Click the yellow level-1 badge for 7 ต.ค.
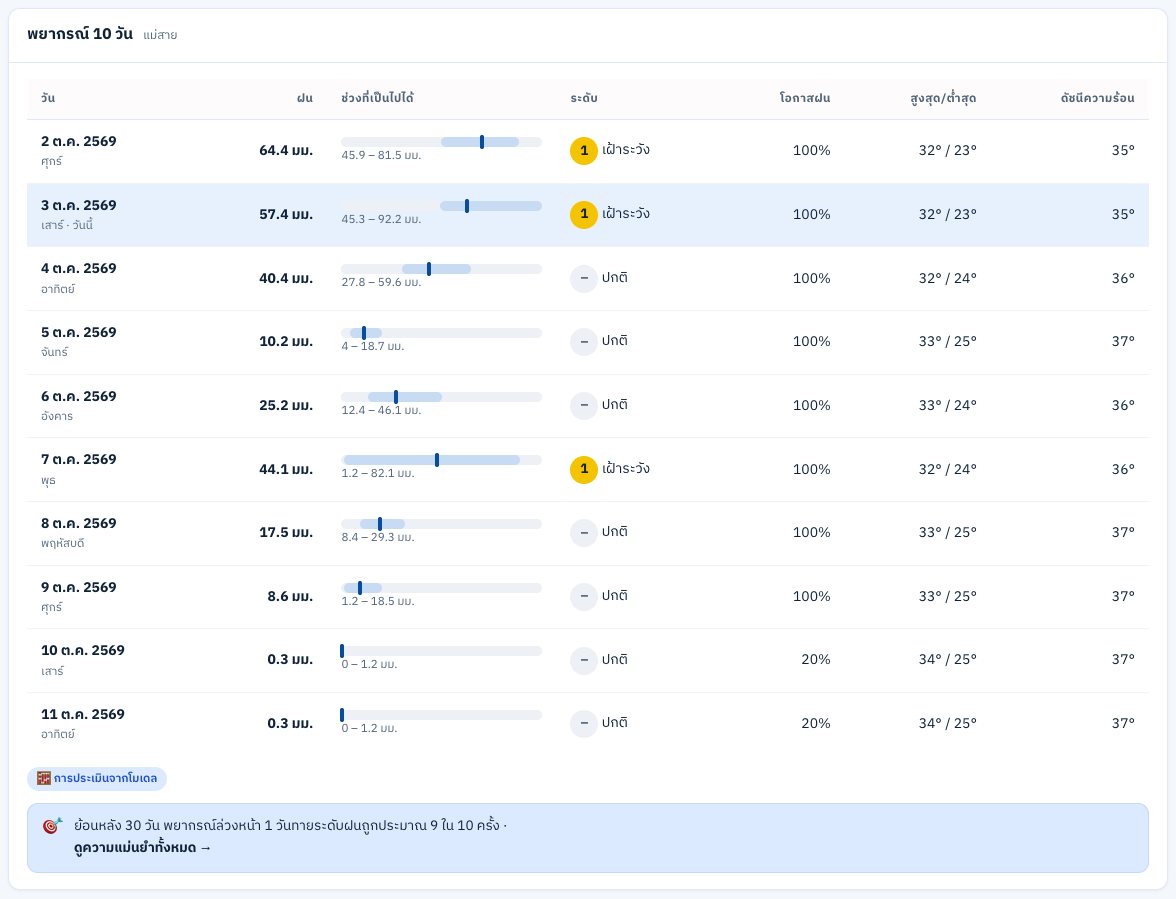This screenshot has height=899, width=1176. point(584,469)
